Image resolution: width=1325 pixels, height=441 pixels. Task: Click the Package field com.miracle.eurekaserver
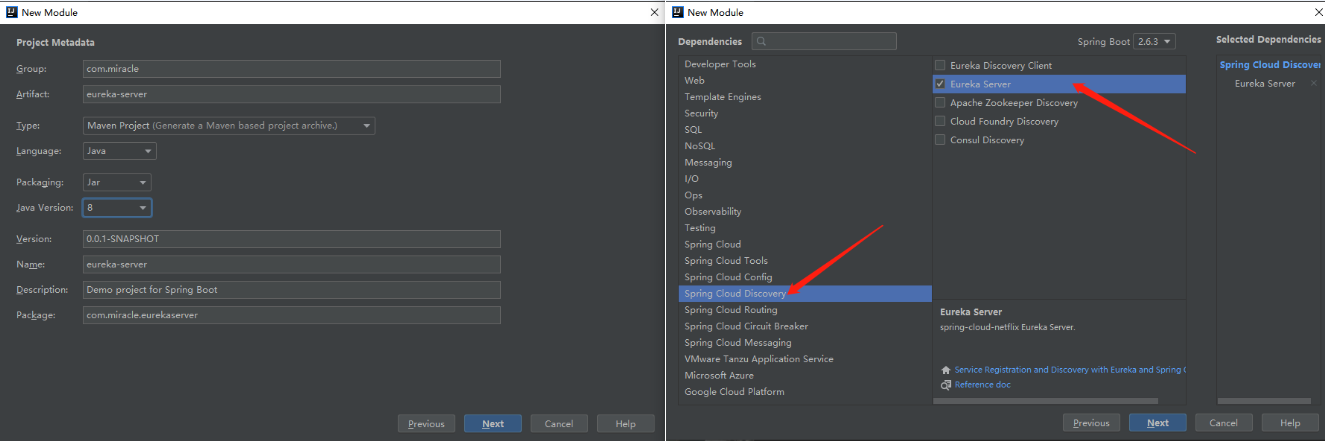291,315
